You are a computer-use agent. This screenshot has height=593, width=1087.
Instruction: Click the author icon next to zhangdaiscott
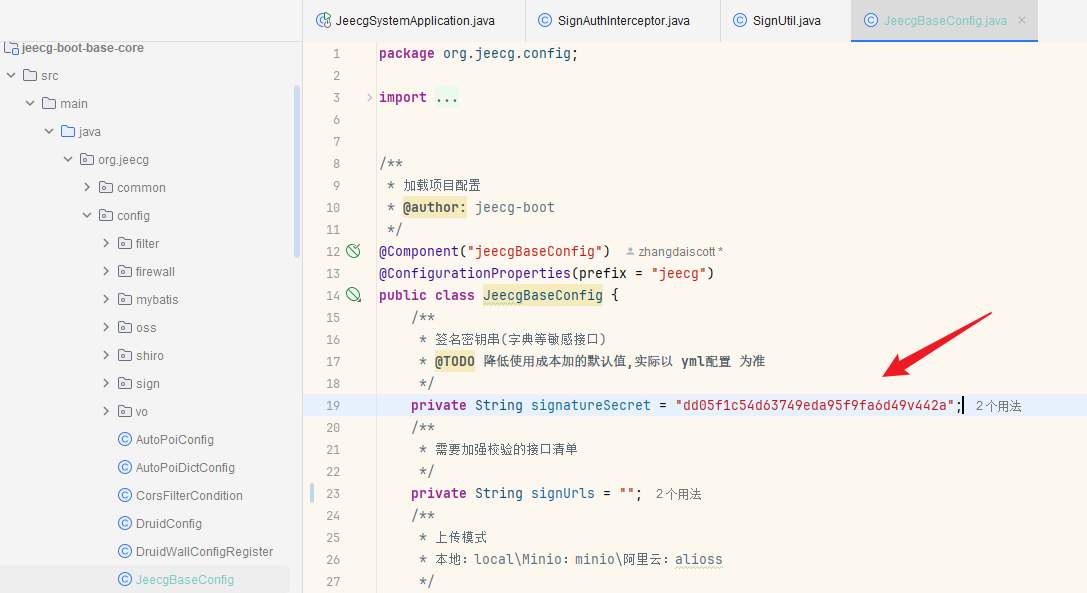[x=630, y=252]
